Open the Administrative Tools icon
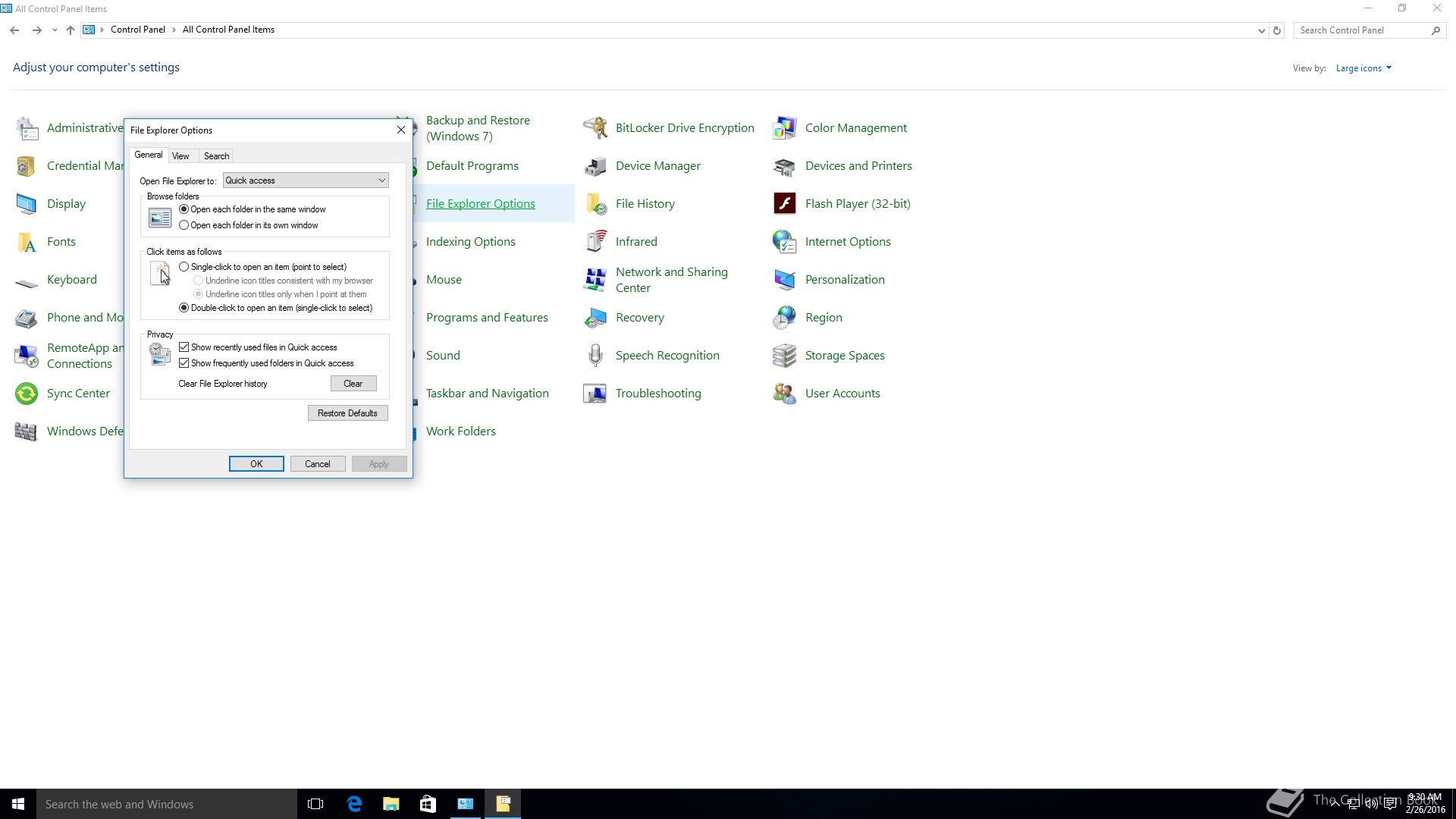Image resolution: width=1456 pixels, height=819 pixels. pyautogui.click(x=27, y=128)
